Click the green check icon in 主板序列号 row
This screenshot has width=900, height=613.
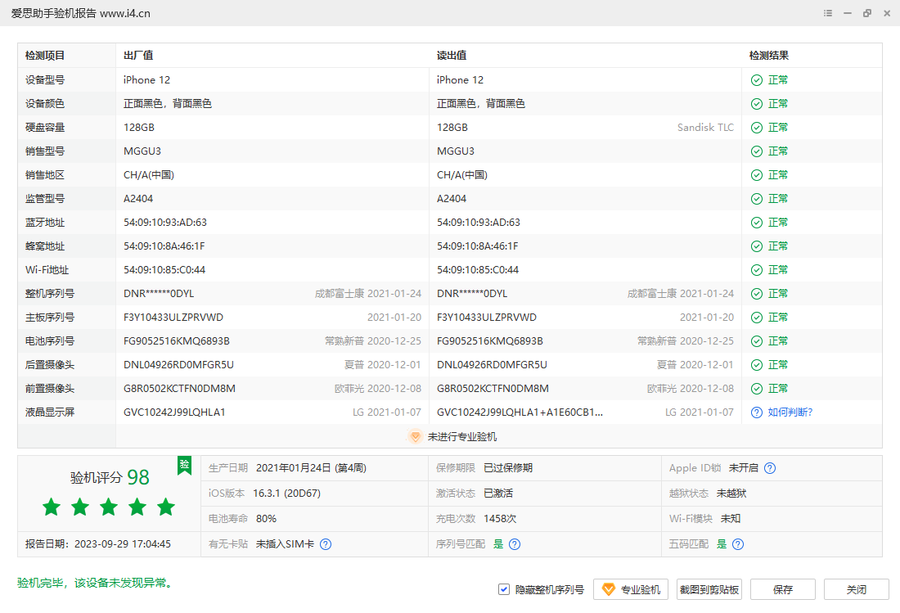[757, 317]
